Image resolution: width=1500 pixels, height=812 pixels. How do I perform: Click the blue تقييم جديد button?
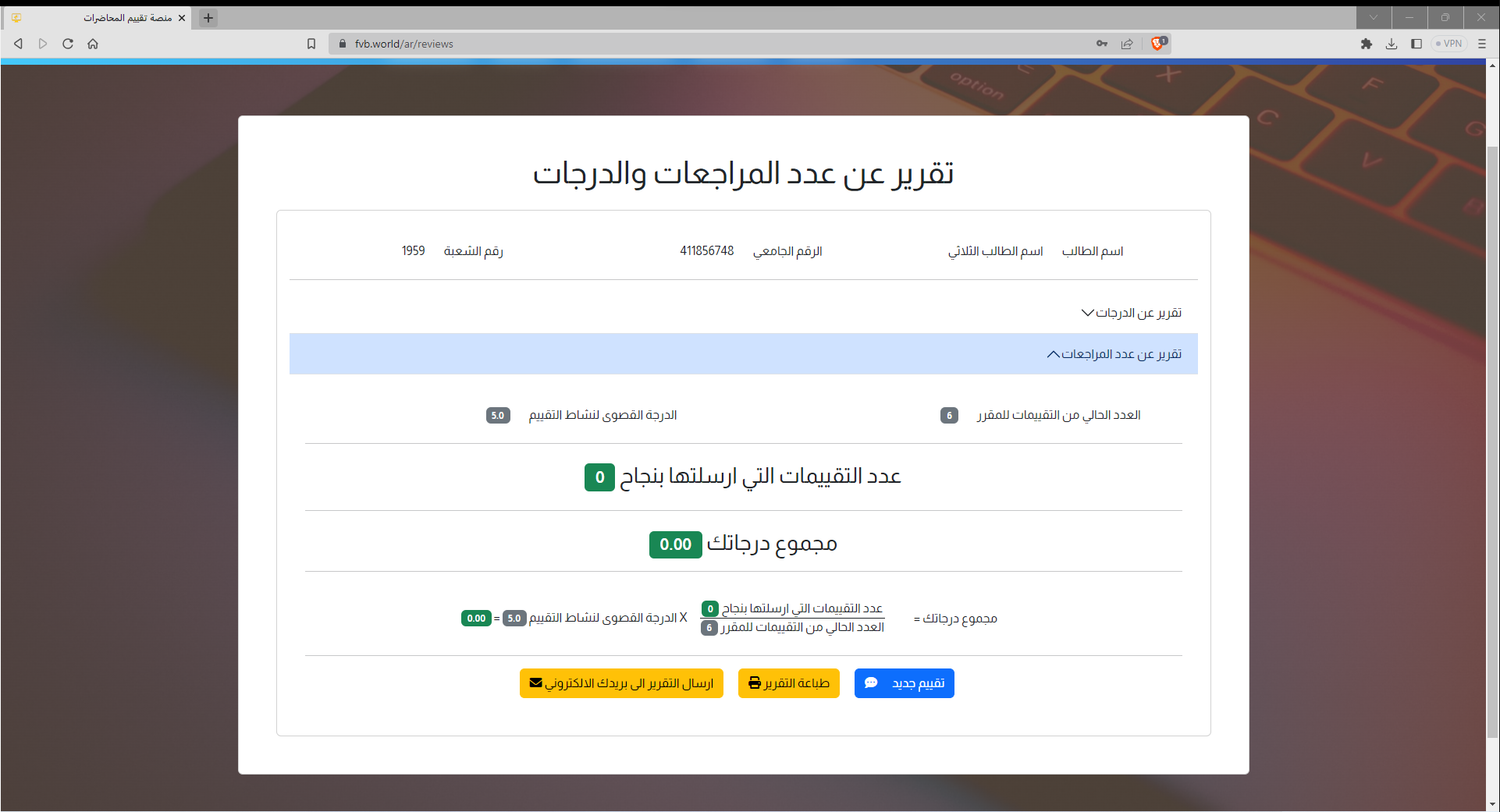[904, 683]
